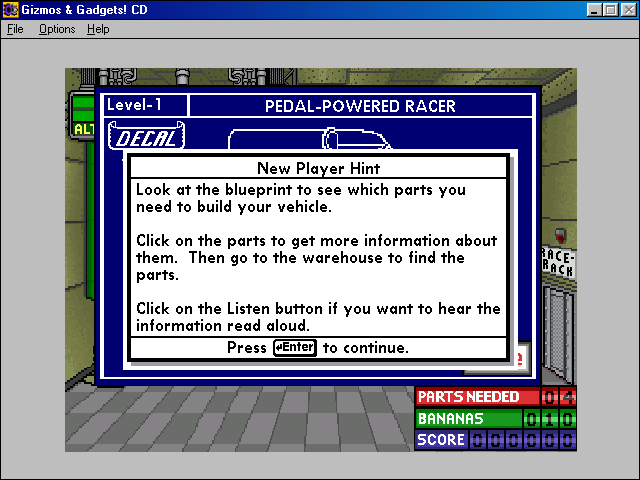Click the Race-Track sign
The image size is (640, 480).
(558, 262)
